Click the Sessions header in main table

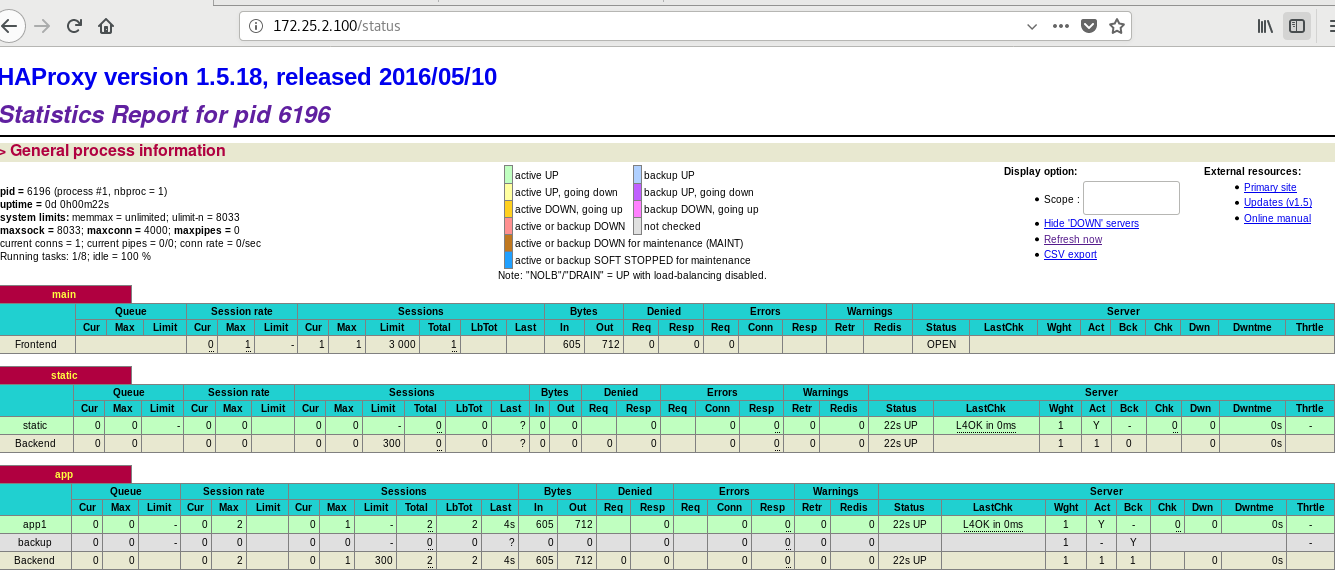tap(421, 311)
